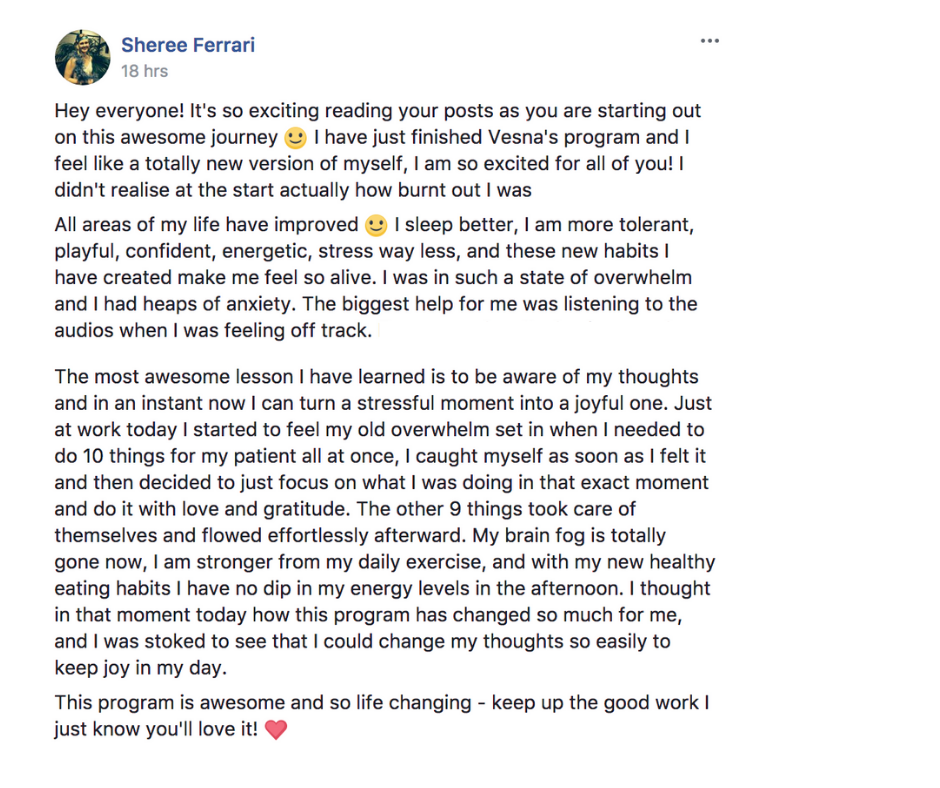Click the words 'love and gratitude'
The image size is (940, 788).
pyautogui.click(x=265, y=509)
